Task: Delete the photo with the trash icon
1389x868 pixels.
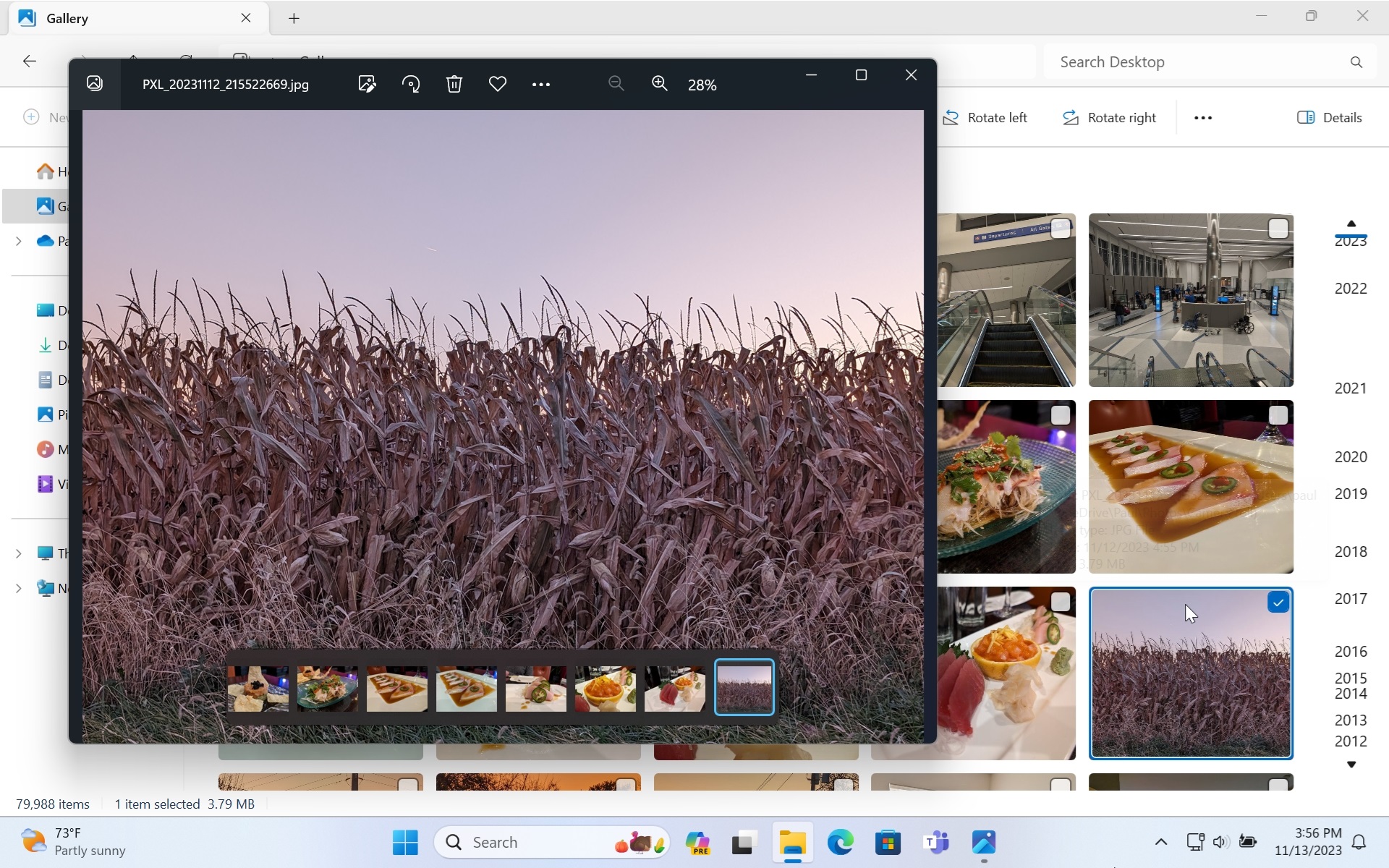Action: [x=454, y=84]
